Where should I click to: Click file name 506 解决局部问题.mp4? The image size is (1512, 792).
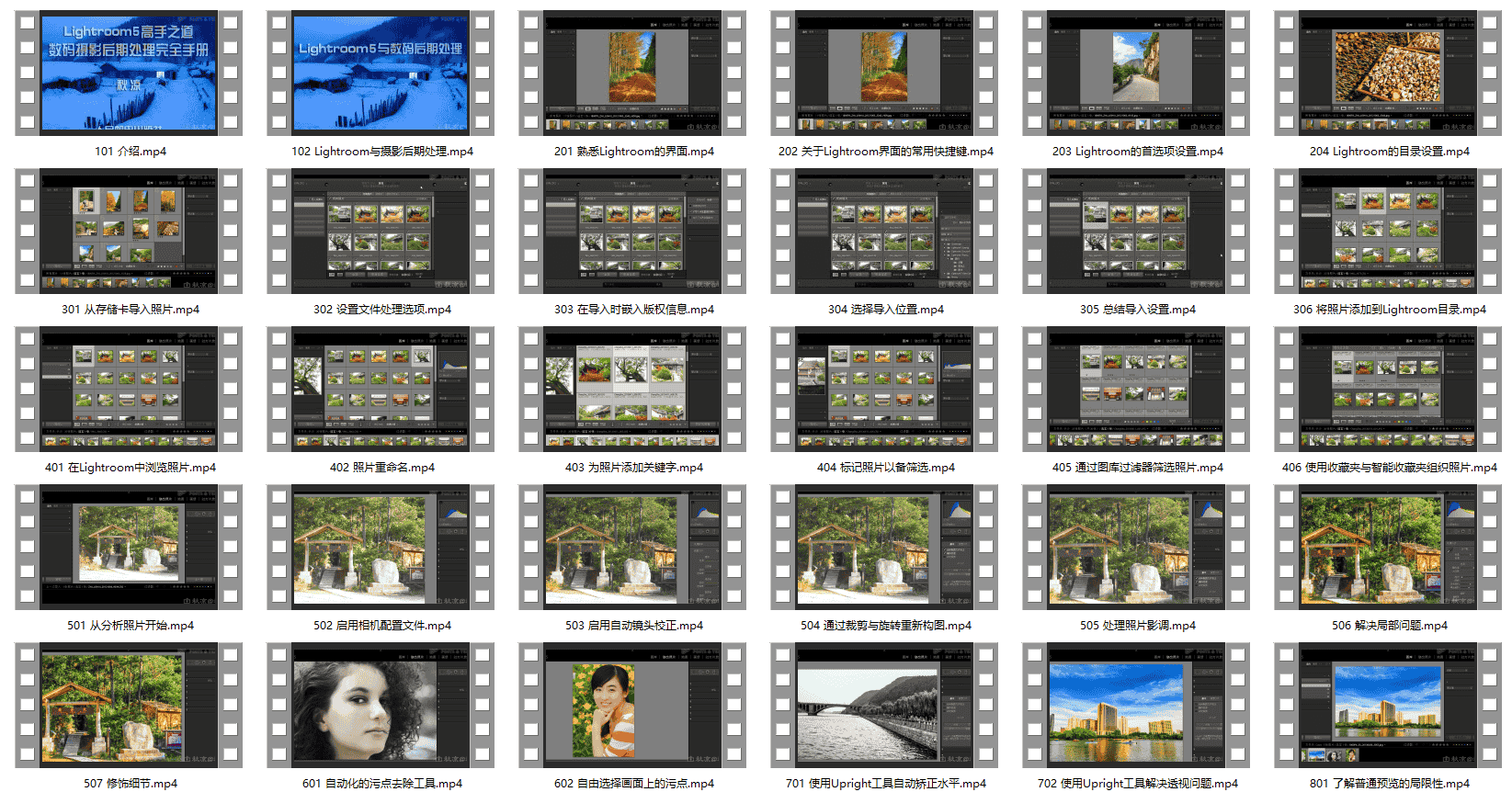click(x=1389, y=626)
